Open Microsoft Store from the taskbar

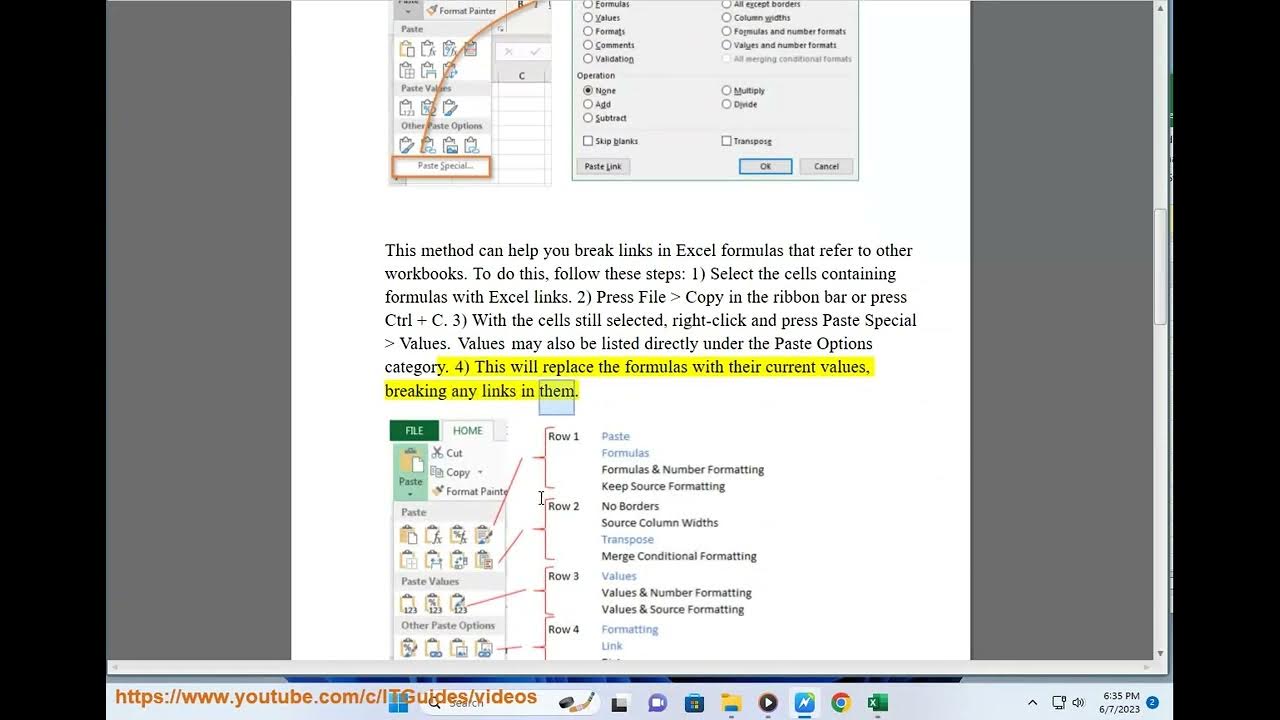point(694,703)
